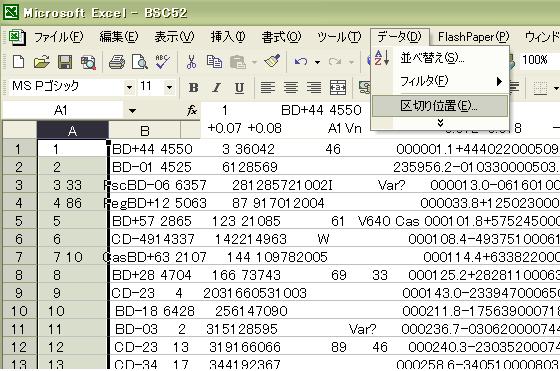This screenshot has width=560, height=371.
Task: Toggle Underline formatting
Action: pos(239,87)
